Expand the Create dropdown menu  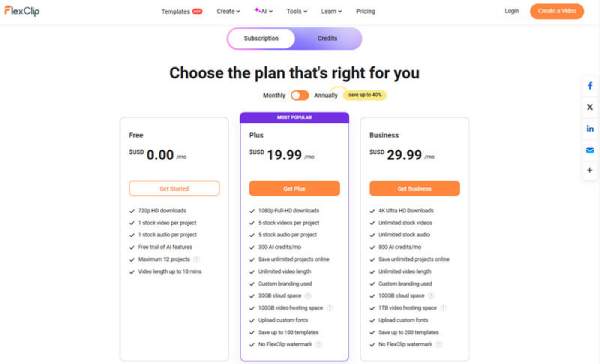[228, 11]
